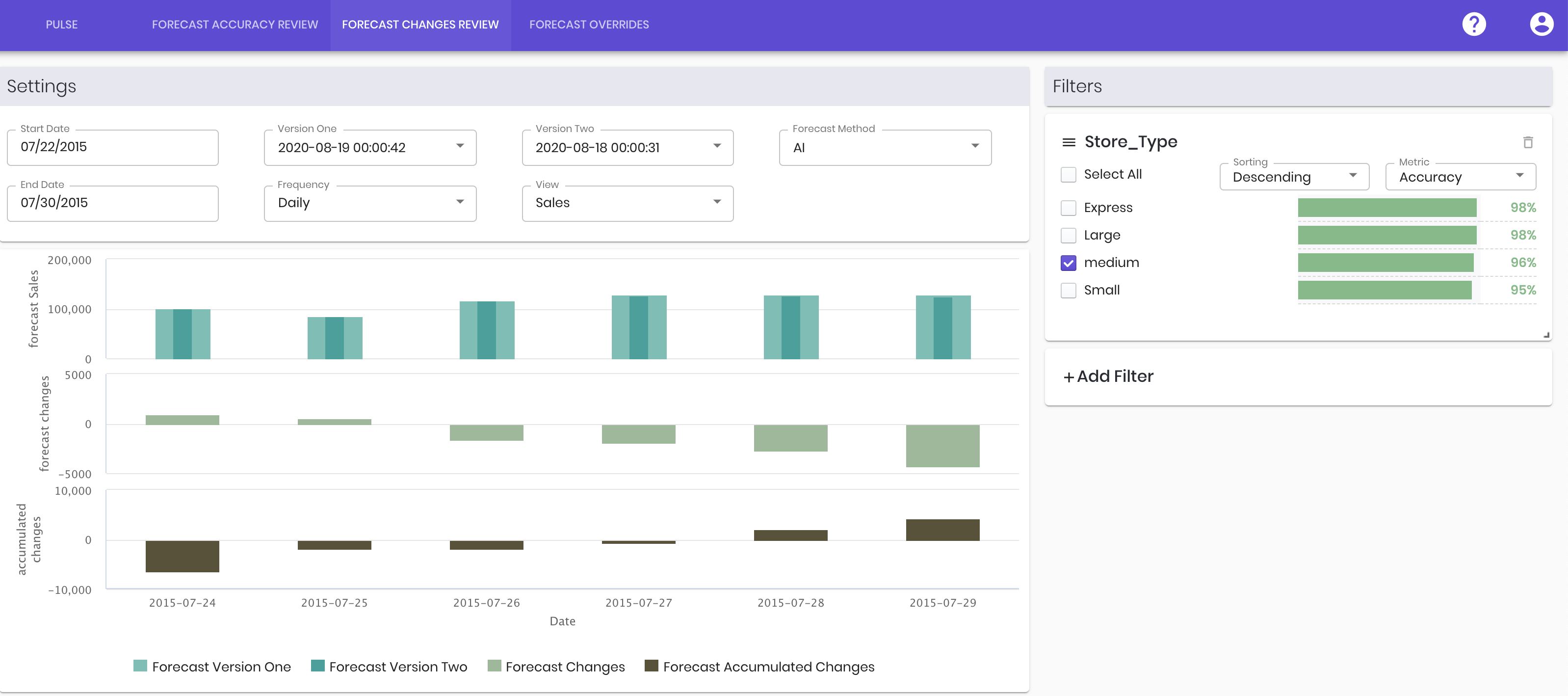Open the help question mark icon

(x=1474, y=25)
